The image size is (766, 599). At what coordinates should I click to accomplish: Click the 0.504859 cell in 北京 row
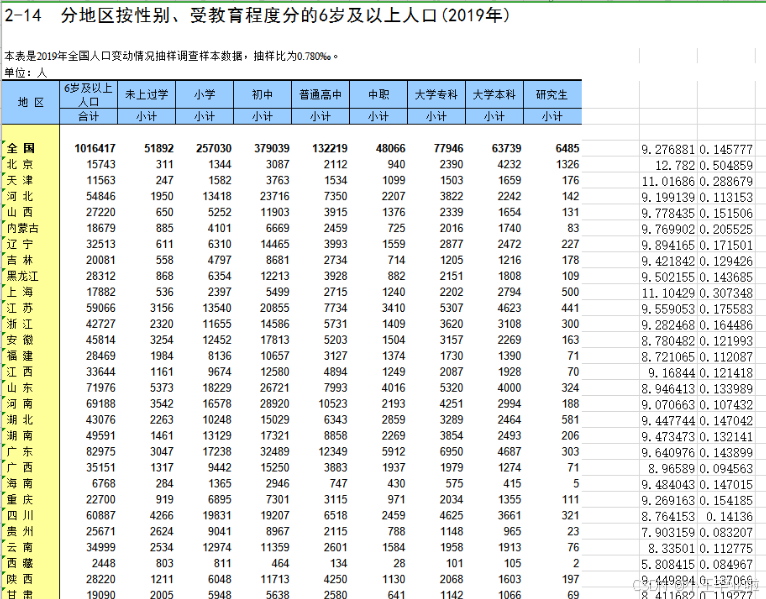tap(726, 166)
